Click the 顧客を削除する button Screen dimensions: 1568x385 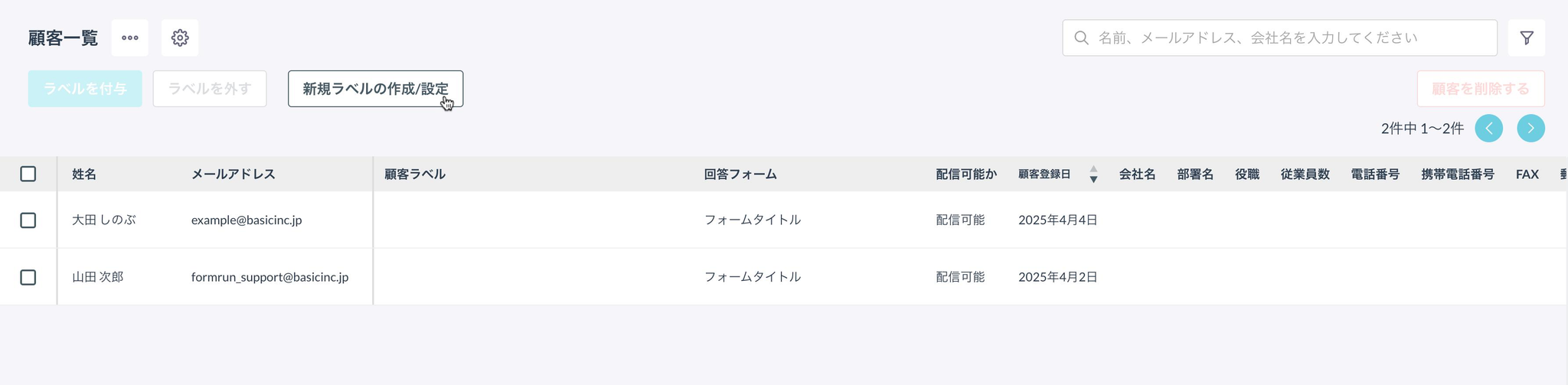coord(1481,89)
